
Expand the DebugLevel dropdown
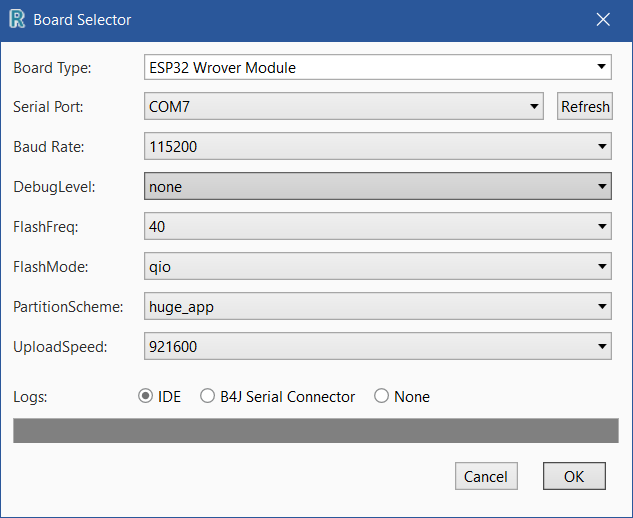coord(377,186)
